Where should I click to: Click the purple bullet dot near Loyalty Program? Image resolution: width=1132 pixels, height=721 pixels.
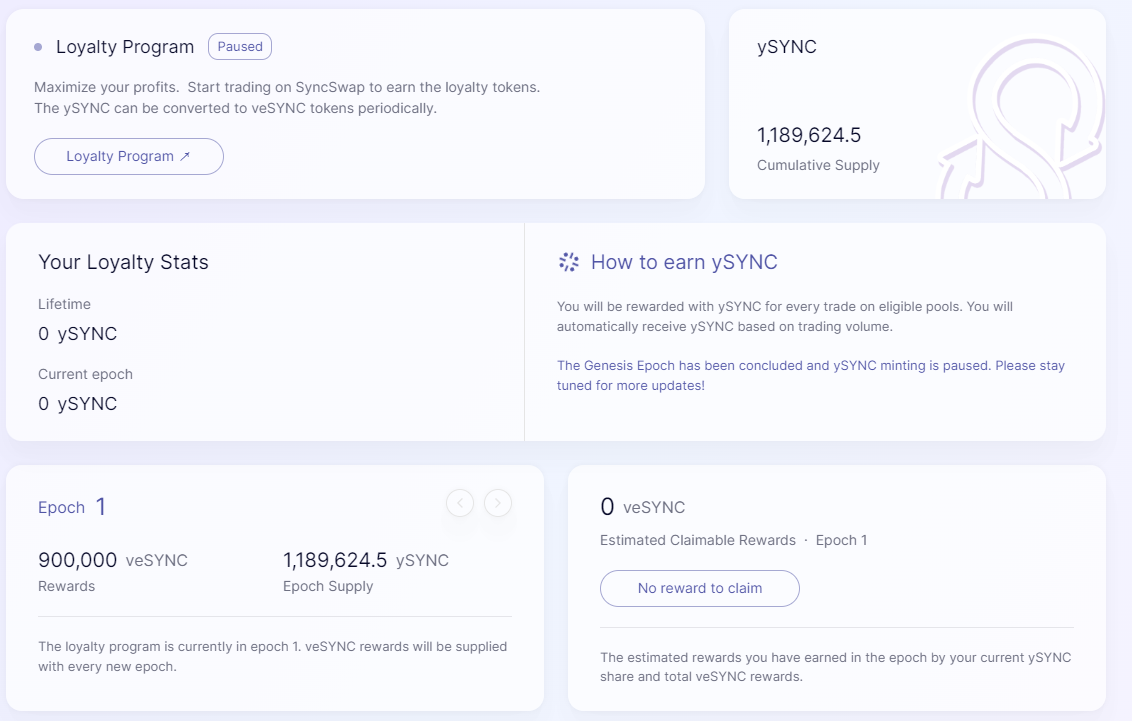click(x=37, y=46)
